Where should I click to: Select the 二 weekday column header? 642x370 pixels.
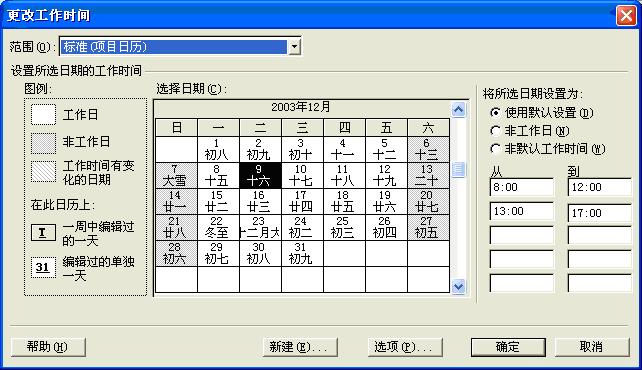pos(260,128)
